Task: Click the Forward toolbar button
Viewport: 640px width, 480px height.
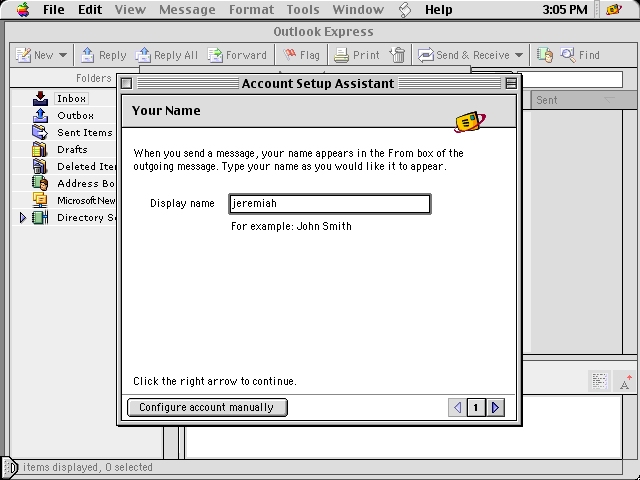Action: tap(237, 55)
